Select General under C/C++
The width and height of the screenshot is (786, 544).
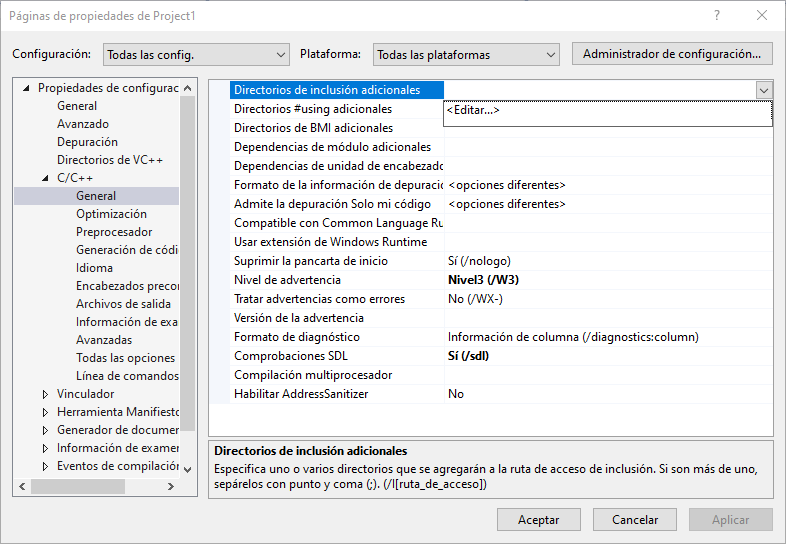(x=96, y=196)
